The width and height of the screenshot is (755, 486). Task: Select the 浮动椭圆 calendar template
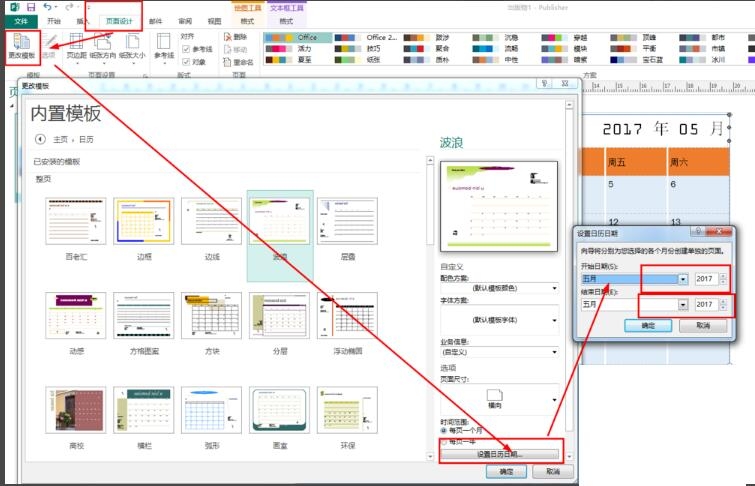(x=347, y=323)
